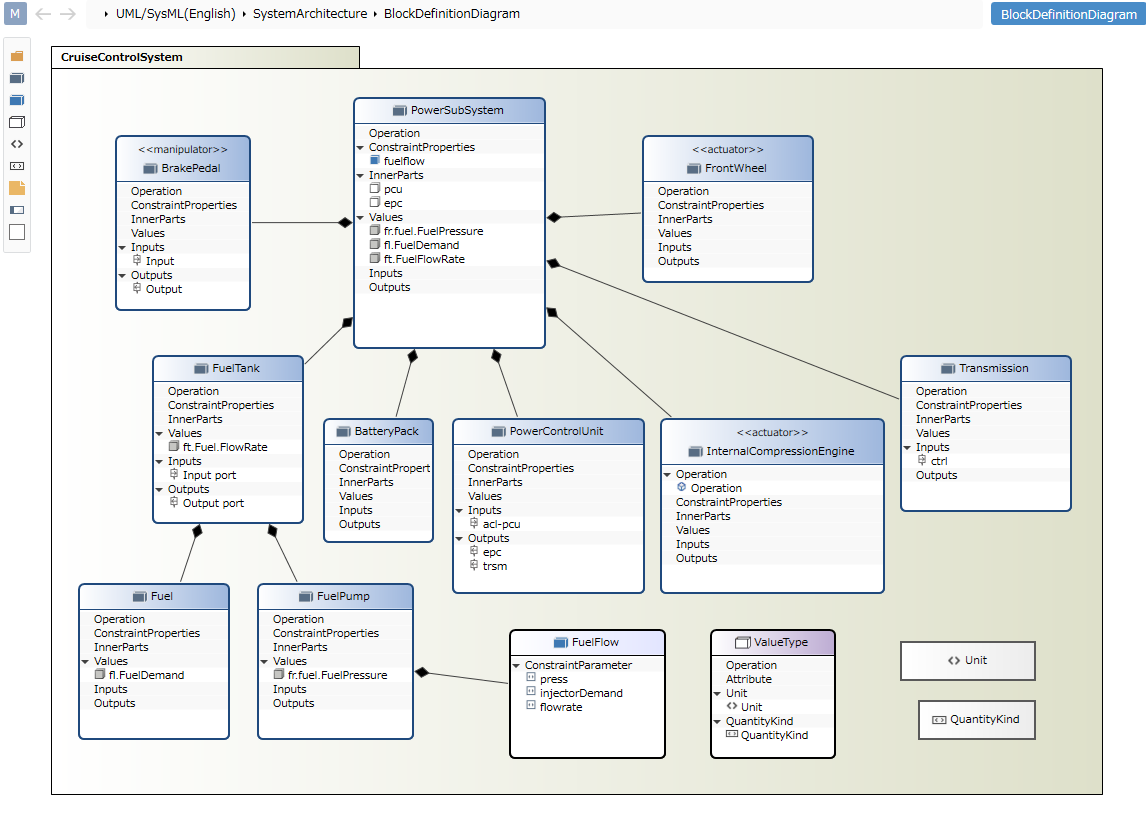Collapse Values section in FuelPump
Screen dimensions: 1146x817
coord(264,661)
